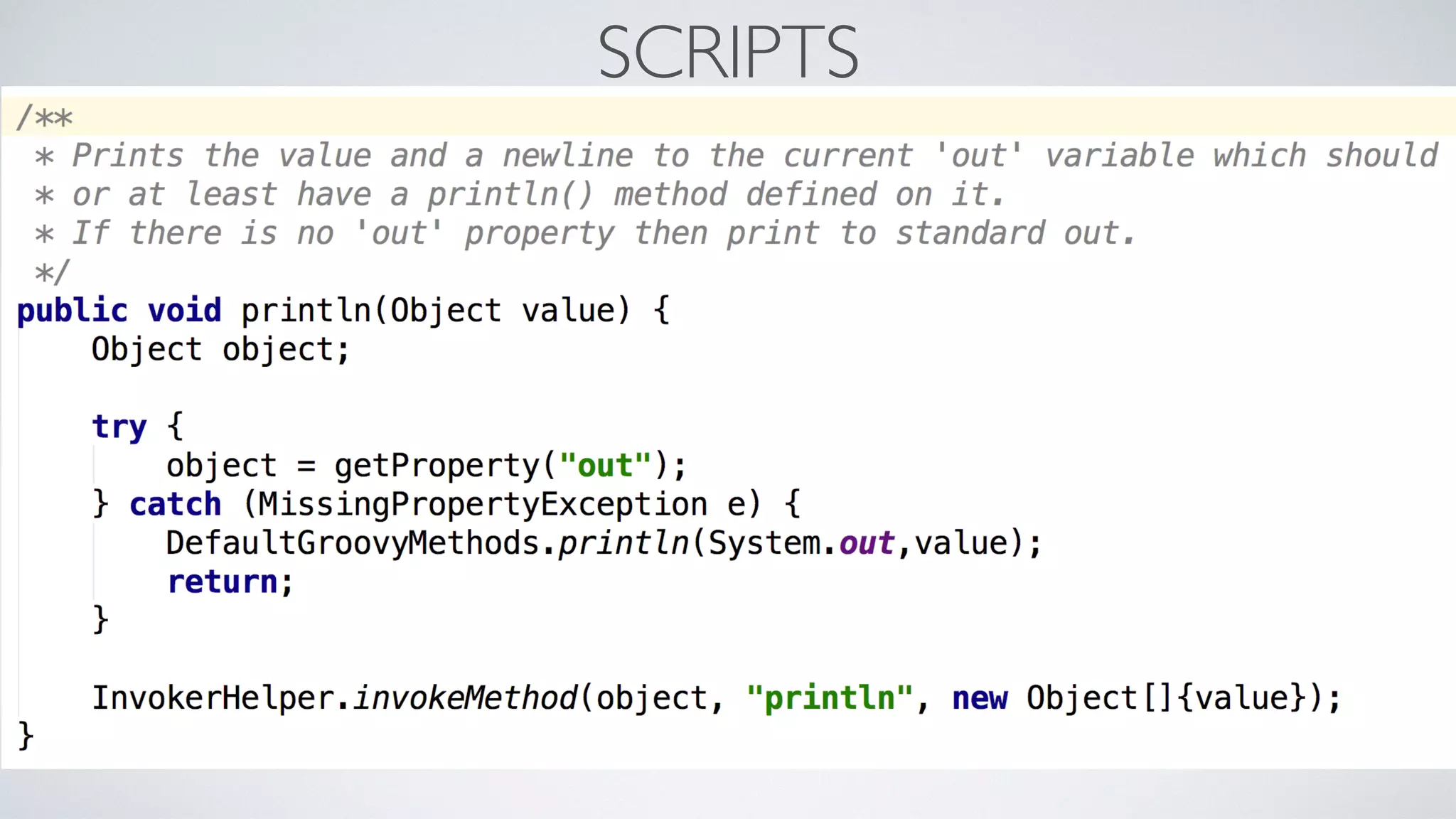Click the comment line "If there is no 'out' property"

[585, 233]
